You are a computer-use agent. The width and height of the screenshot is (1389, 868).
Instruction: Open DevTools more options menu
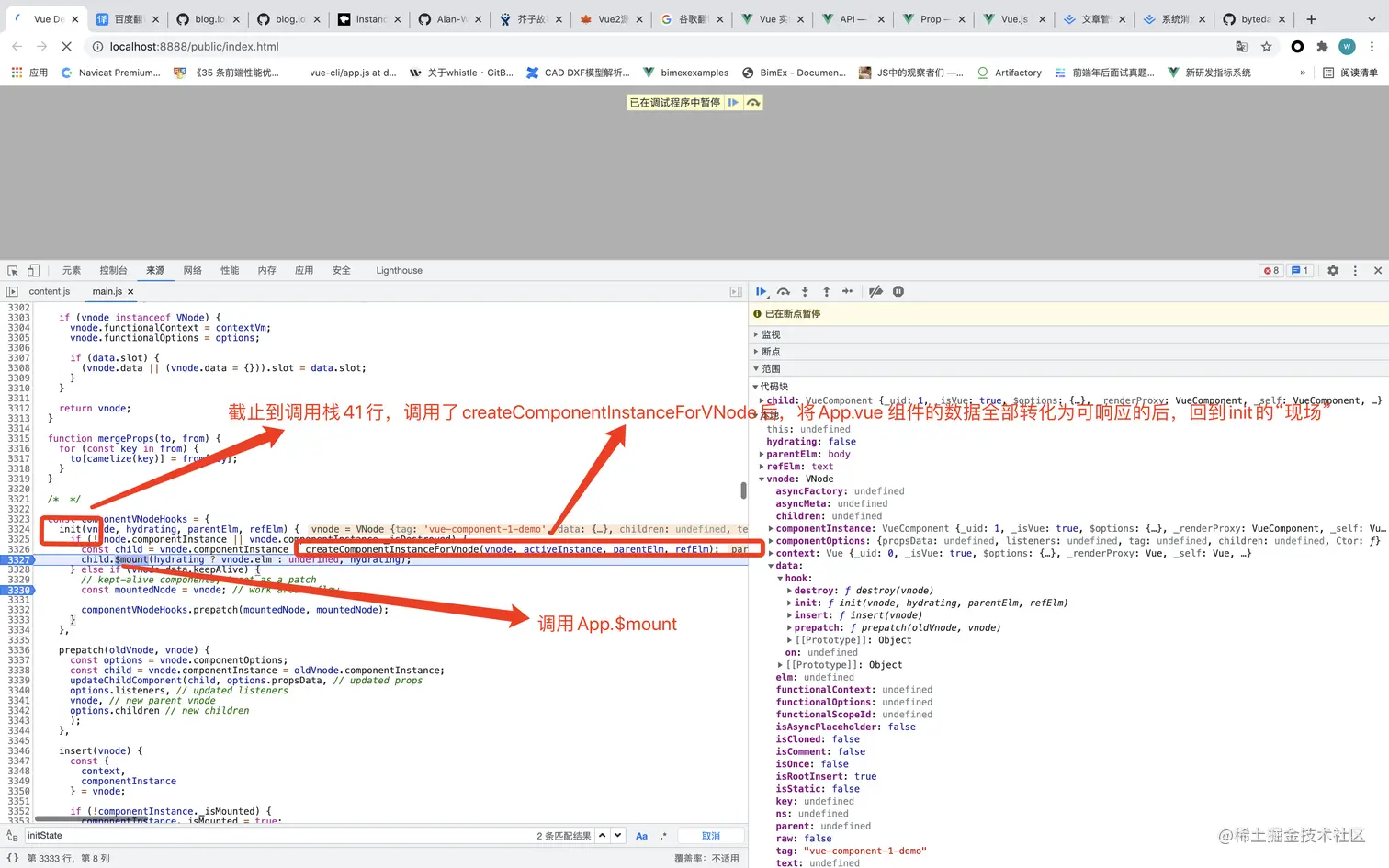(1355, 271)
